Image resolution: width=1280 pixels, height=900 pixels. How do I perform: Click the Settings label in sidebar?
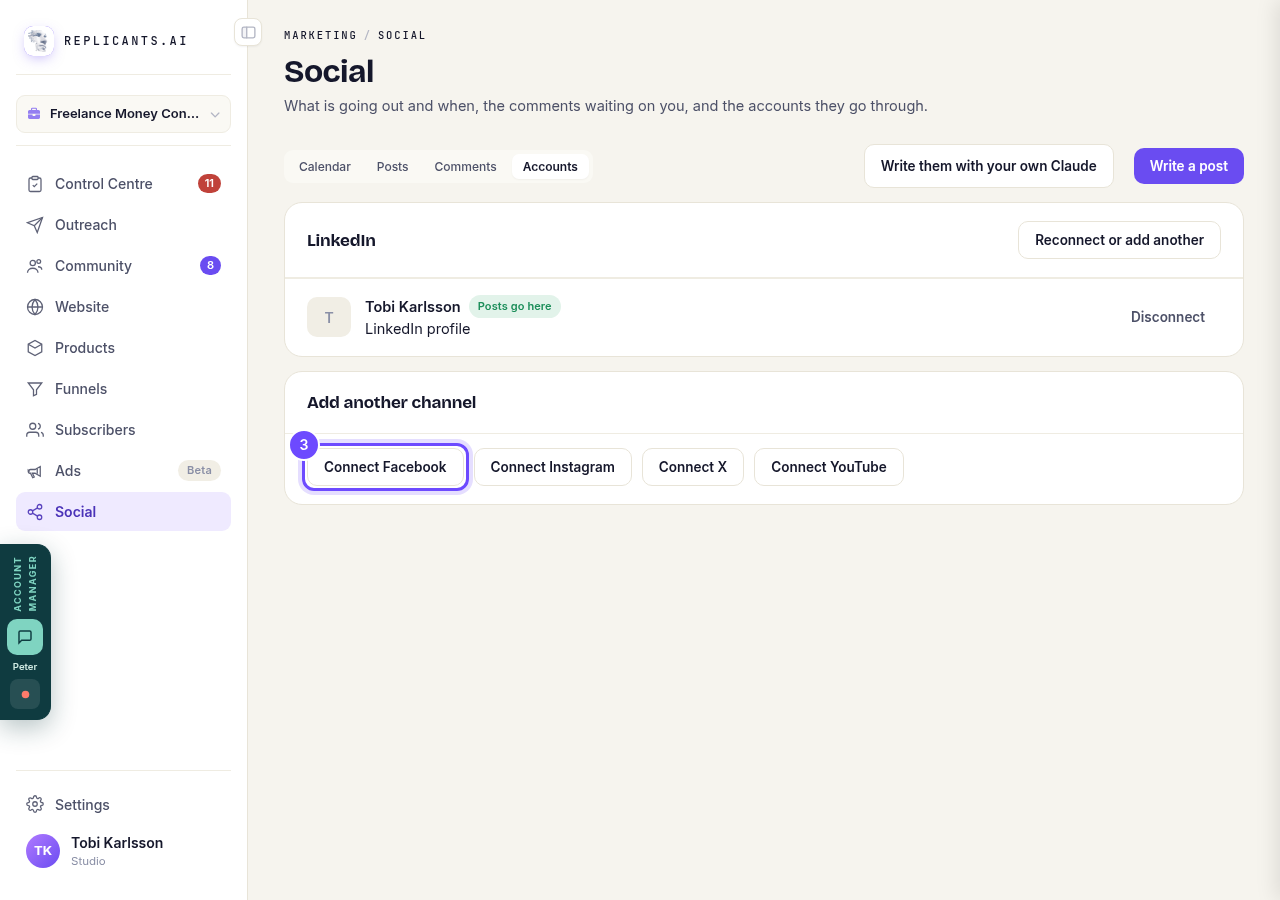coord(82,805)
